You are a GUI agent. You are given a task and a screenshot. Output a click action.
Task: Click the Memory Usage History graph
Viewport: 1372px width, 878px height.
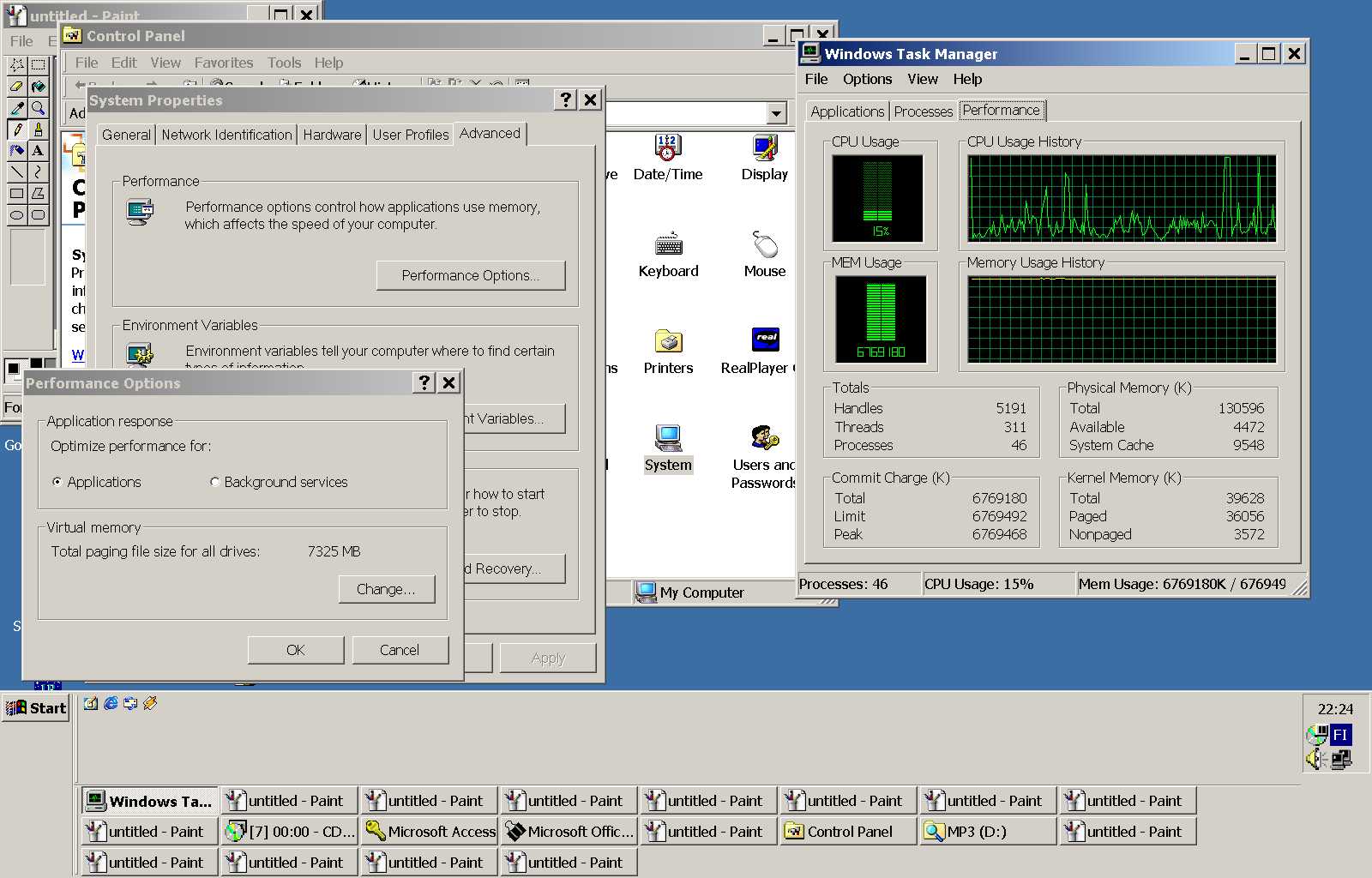[x=1122, y=320]
